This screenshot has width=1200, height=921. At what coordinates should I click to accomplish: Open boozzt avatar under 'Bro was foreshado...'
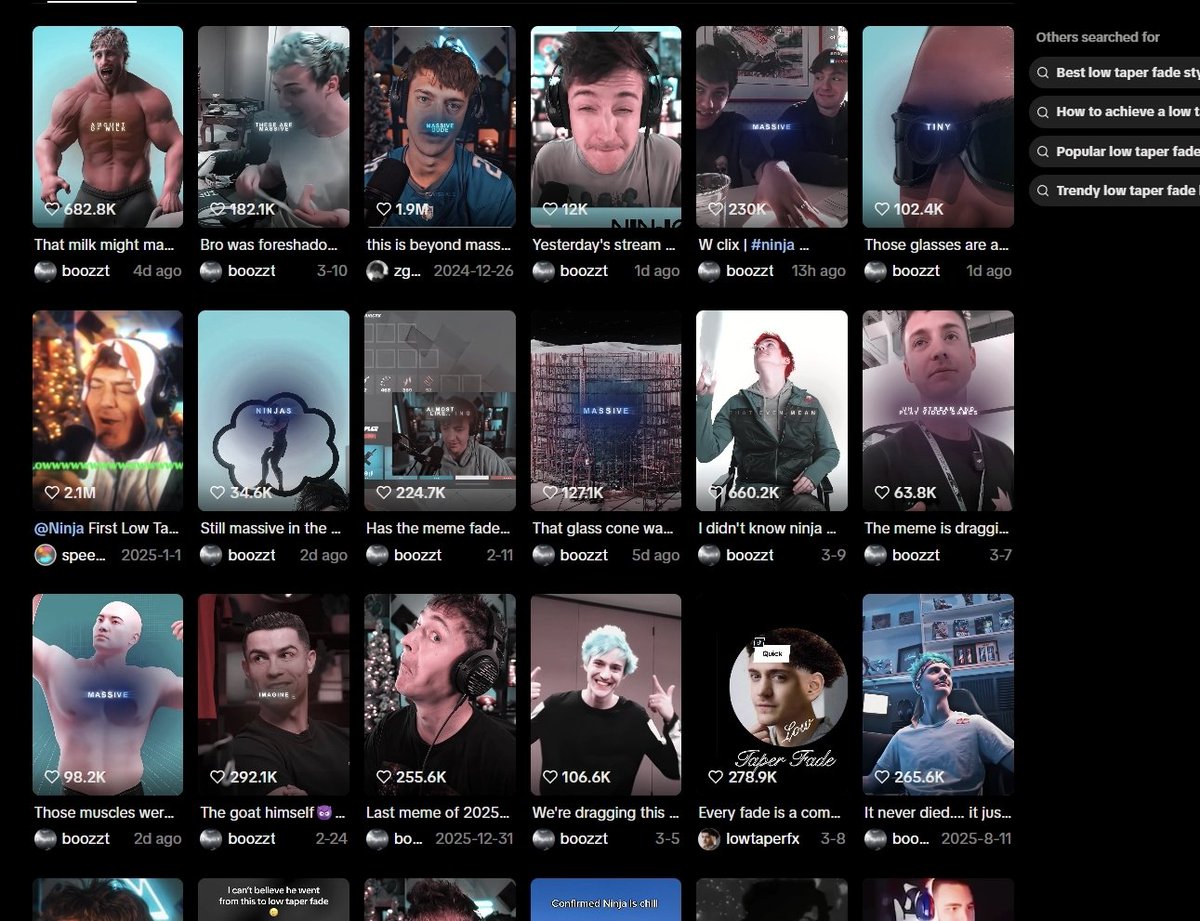point(211,271)
